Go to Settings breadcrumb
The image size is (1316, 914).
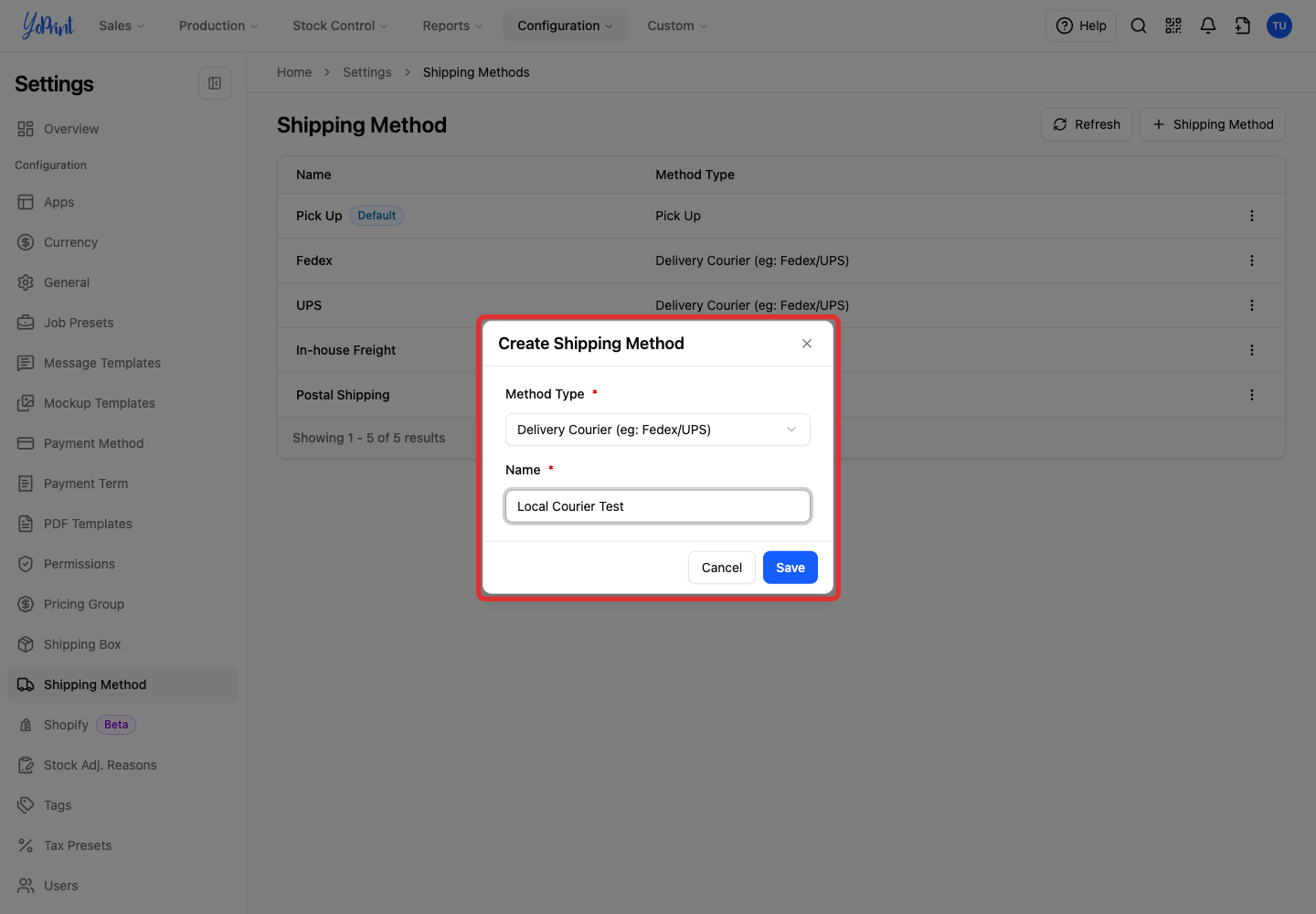367,72
